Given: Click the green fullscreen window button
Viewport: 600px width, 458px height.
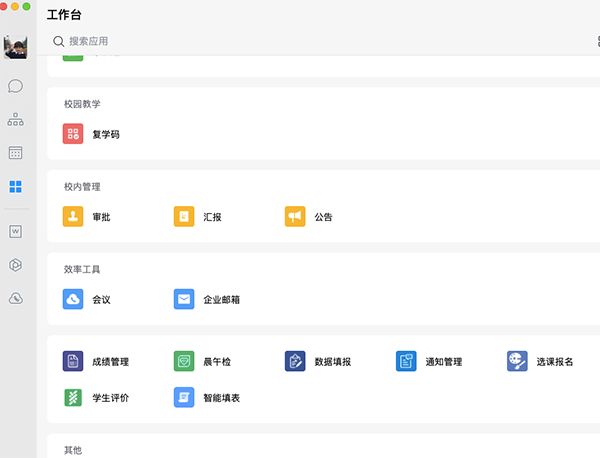Looking at the screenshot, I should (x=26, y=6).
